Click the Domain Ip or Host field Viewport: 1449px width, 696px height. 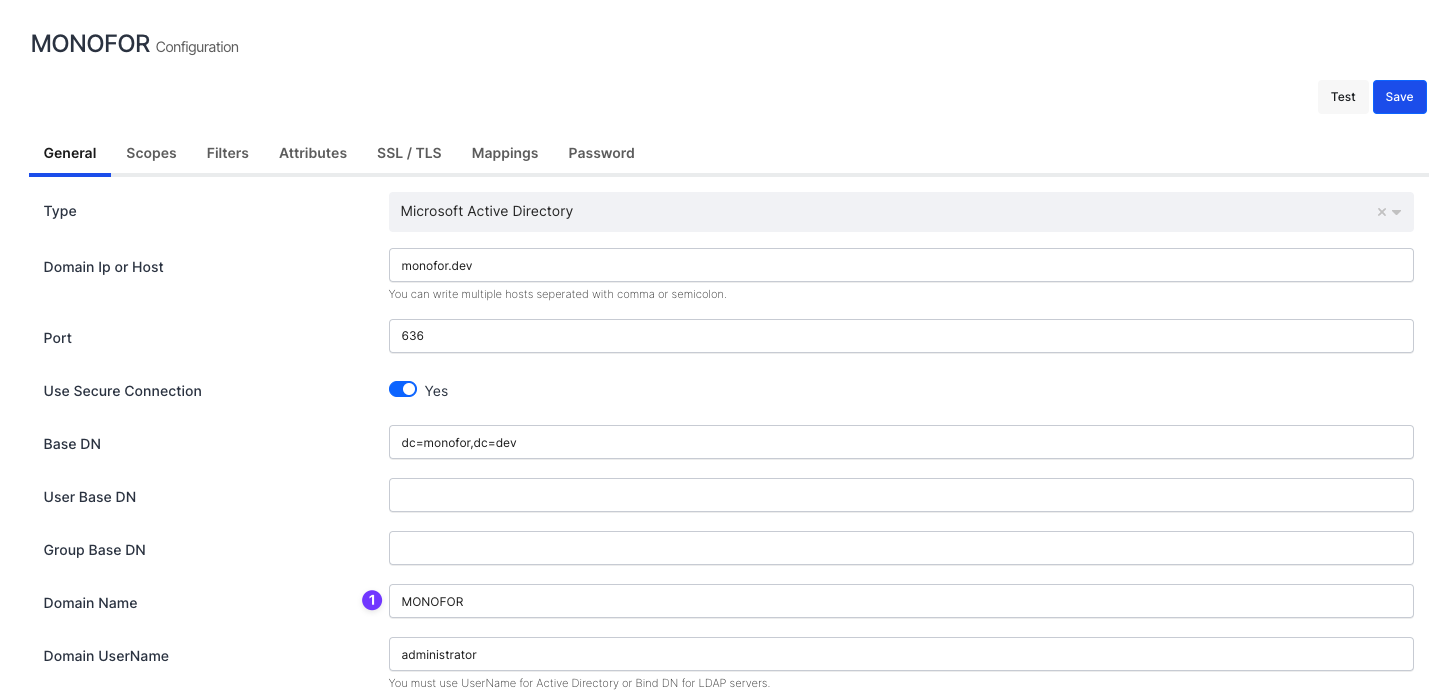point(900,265)
